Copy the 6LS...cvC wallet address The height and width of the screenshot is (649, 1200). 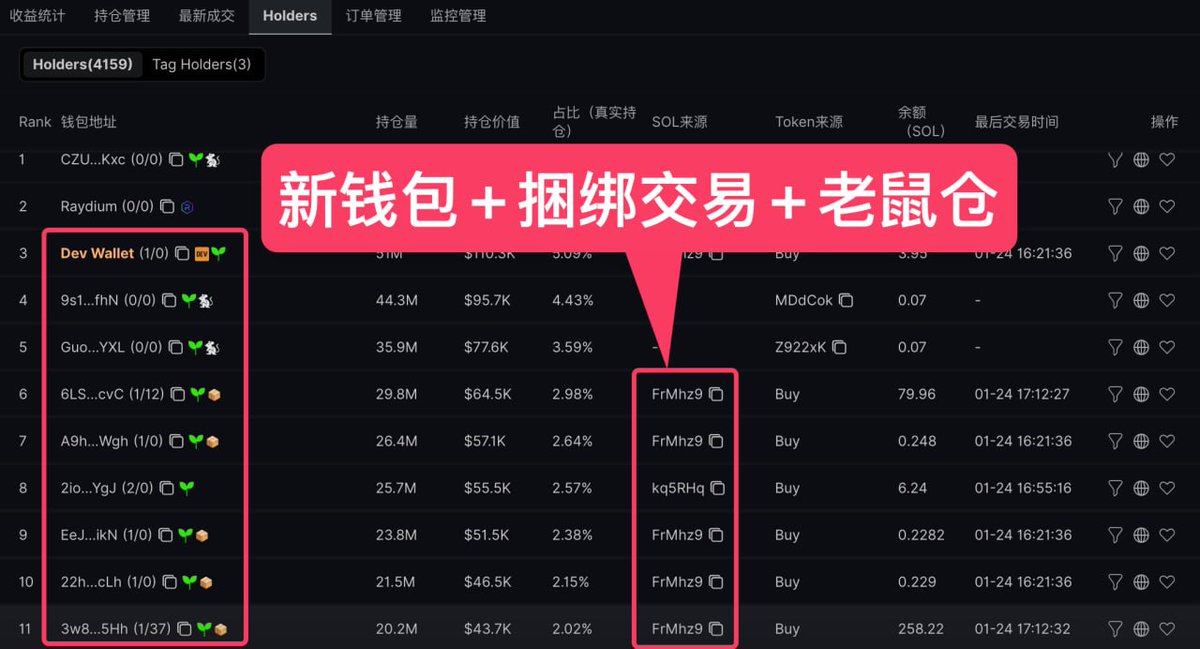click(x=178, y=394)
